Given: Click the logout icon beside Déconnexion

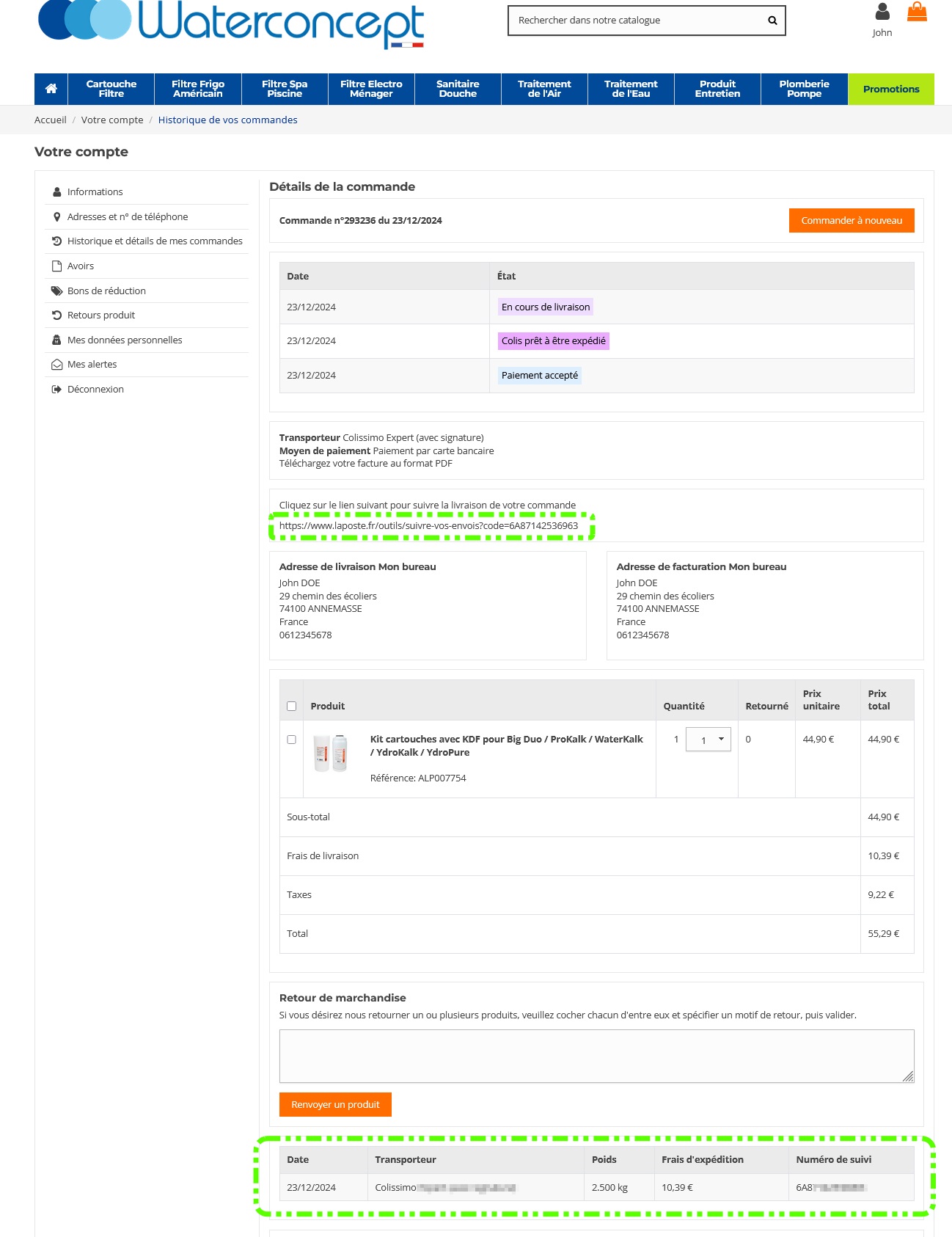Looking at the screenshot, I should point(56,390).
